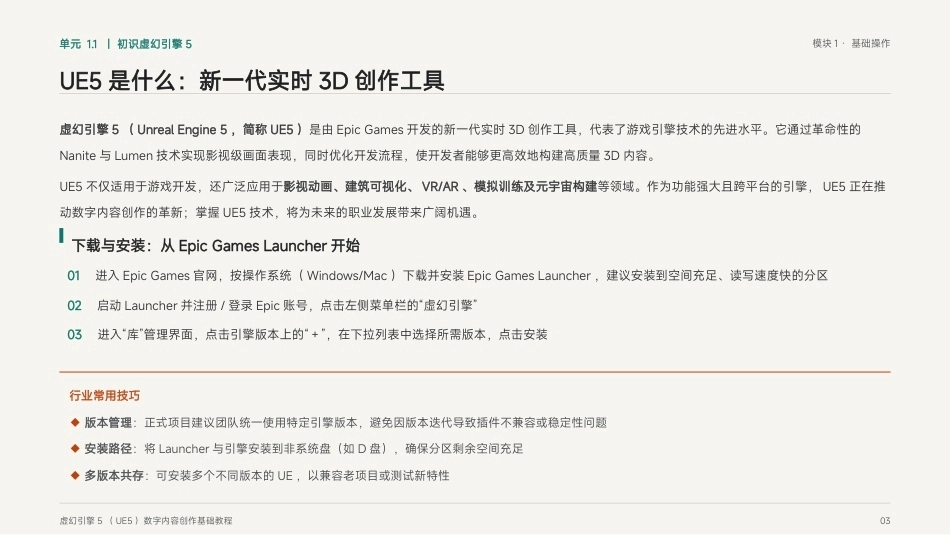
Task: Click the title "UE5 是什么：新一代实时 3D 创作工具"
Action: 252,81
